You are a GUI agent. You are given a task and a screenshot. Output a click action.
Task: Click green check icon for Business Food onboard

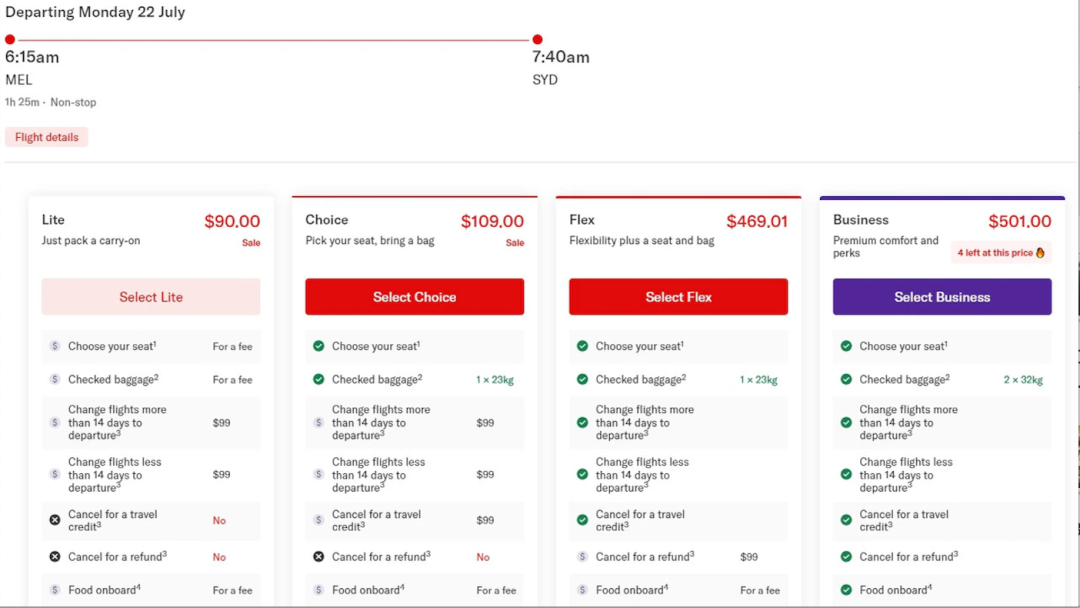point(847,590)
